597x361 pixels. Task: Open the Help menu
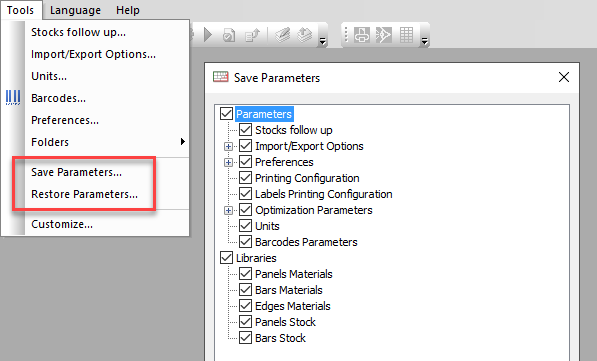pyautogui.click(x=128, y=10)
